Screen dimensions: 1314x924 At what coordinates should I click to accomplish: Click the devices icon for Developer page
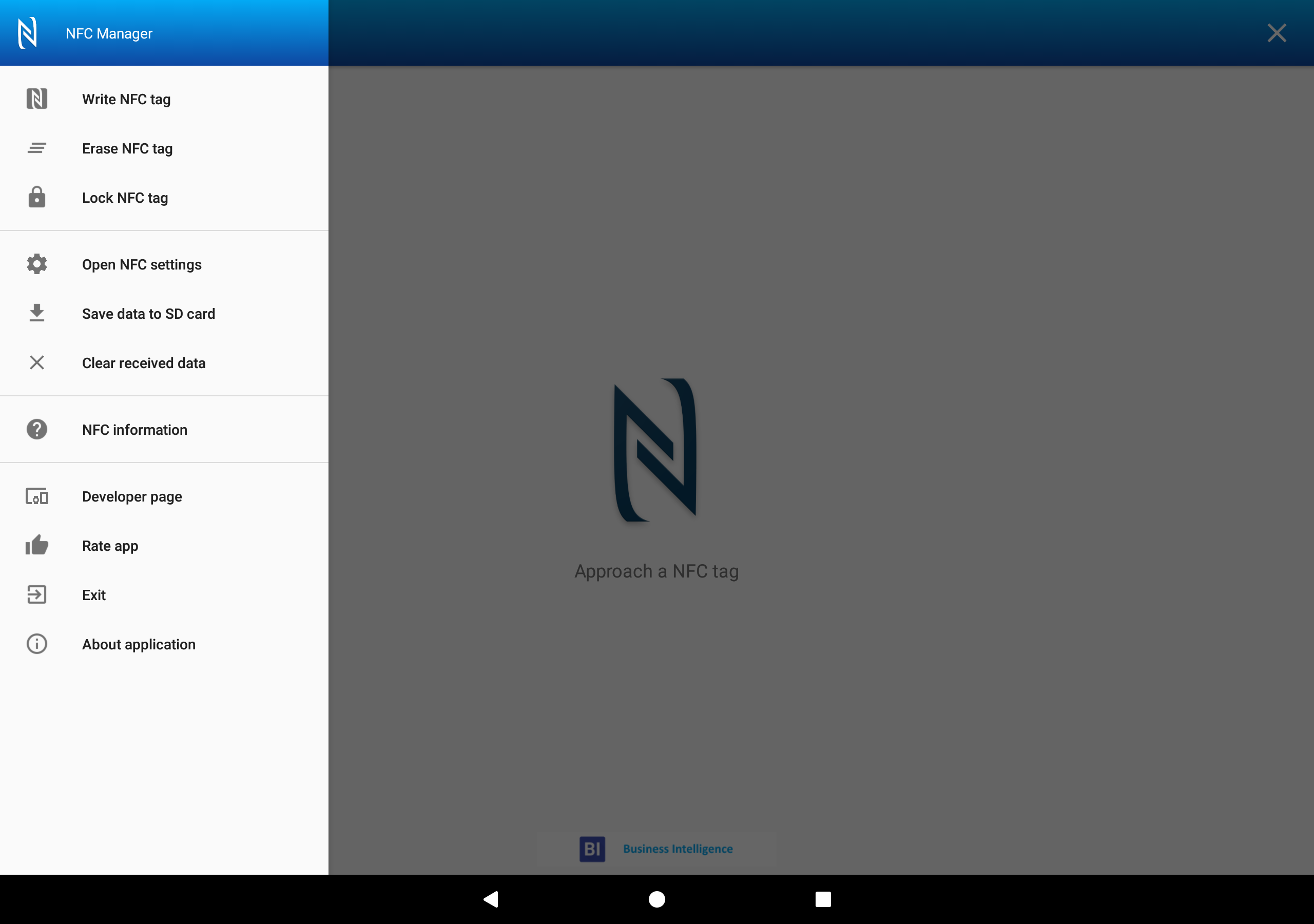36,496
